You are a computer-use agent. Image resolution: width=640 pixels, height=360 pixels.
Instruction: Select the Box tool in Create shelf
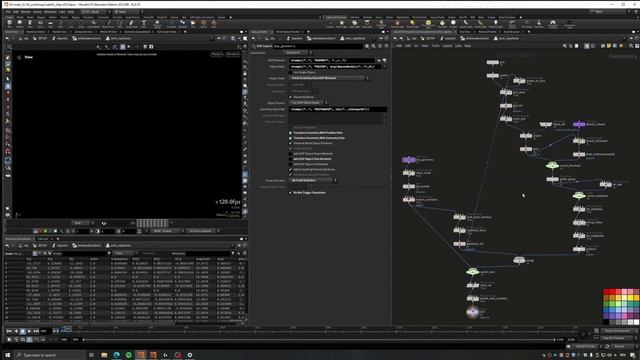(9, 24)
